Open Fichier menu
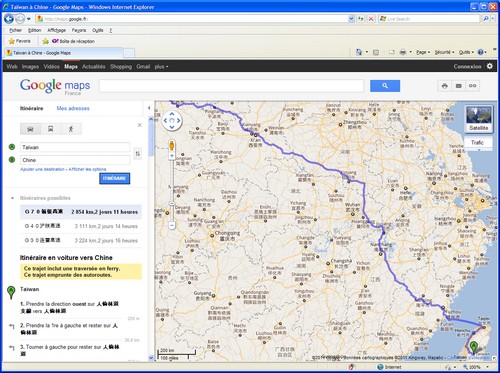The width and height of the screenshot is (500, 373). coord(15,30)
